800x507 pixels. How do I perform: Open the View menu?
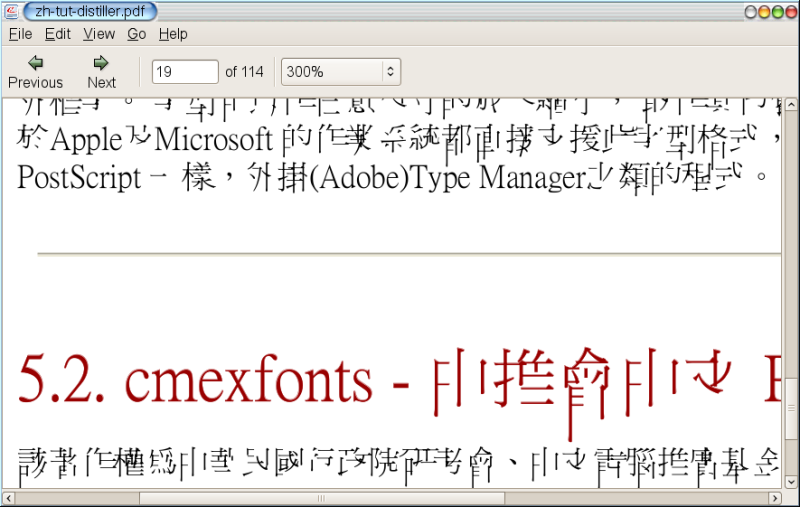tap(99, 34)
